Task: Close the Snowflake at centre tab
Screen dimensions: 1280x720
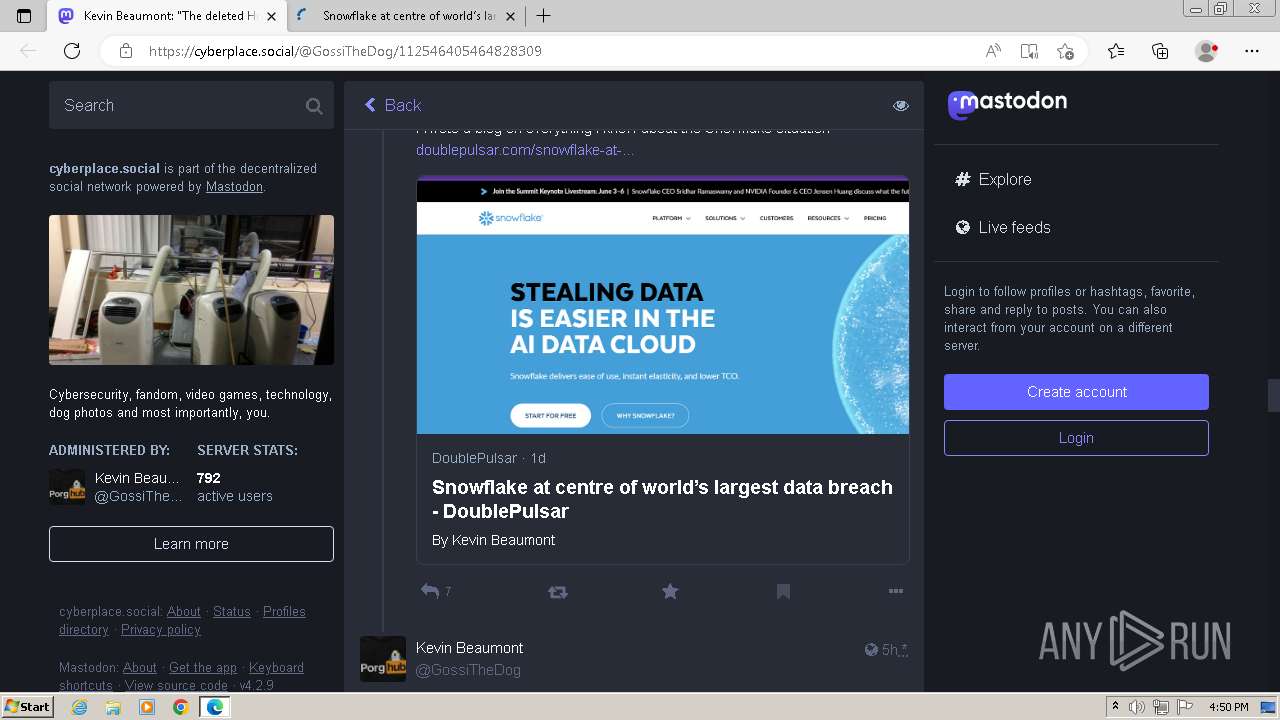Action: pos(511,16)
